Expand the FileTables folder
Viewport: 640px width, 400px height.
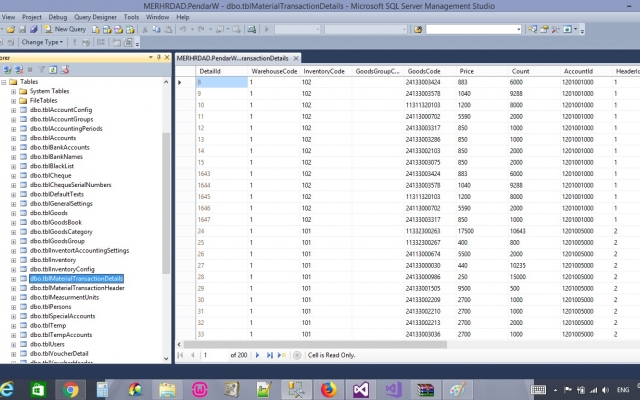(x=13, y=101)
